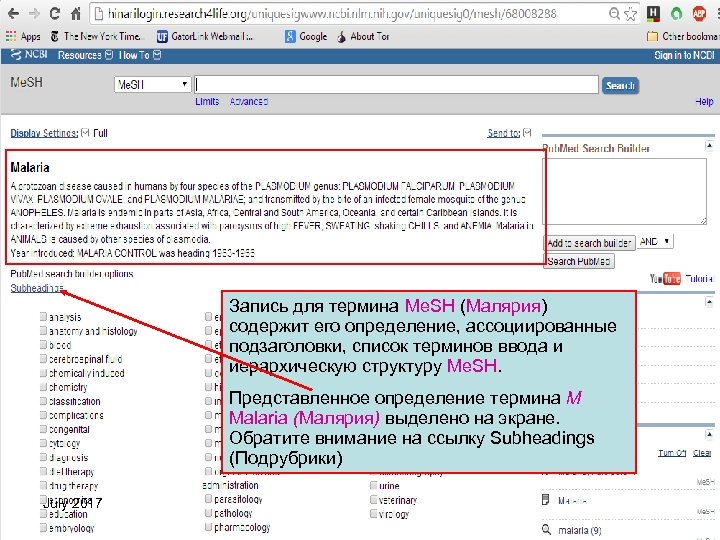The height and width of the screenshot is (540, 720).
Task: Open the Apps grid bookmark
Action: (x=23, y=36)
